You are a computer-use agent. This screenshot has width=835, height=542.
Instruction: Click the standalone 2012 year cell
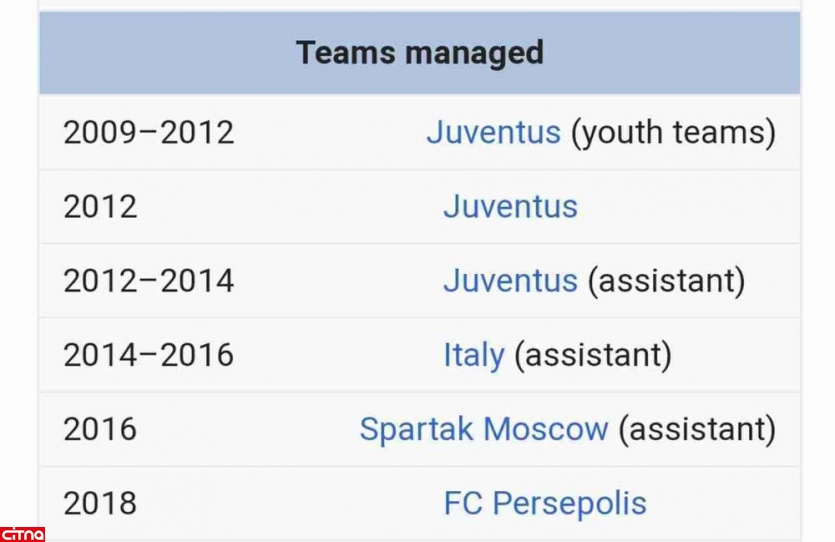pos(100,206)
